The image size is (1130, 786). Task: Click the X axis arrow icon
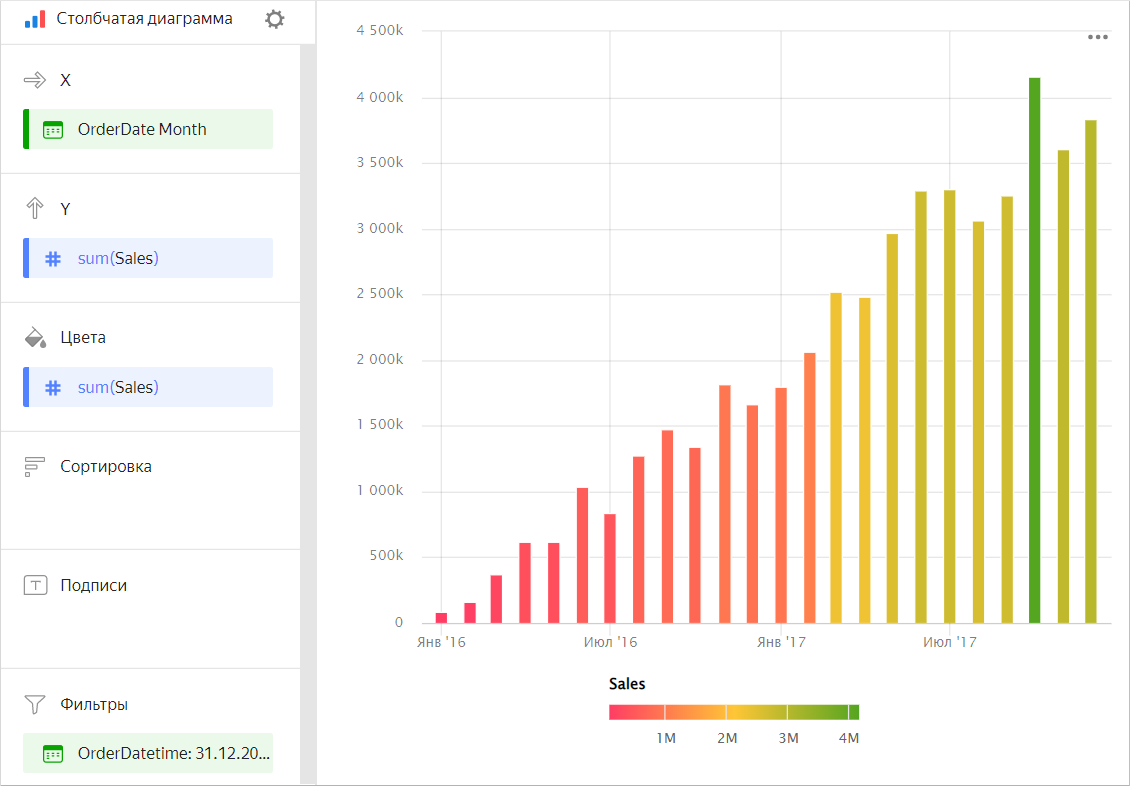pos(35,80)
